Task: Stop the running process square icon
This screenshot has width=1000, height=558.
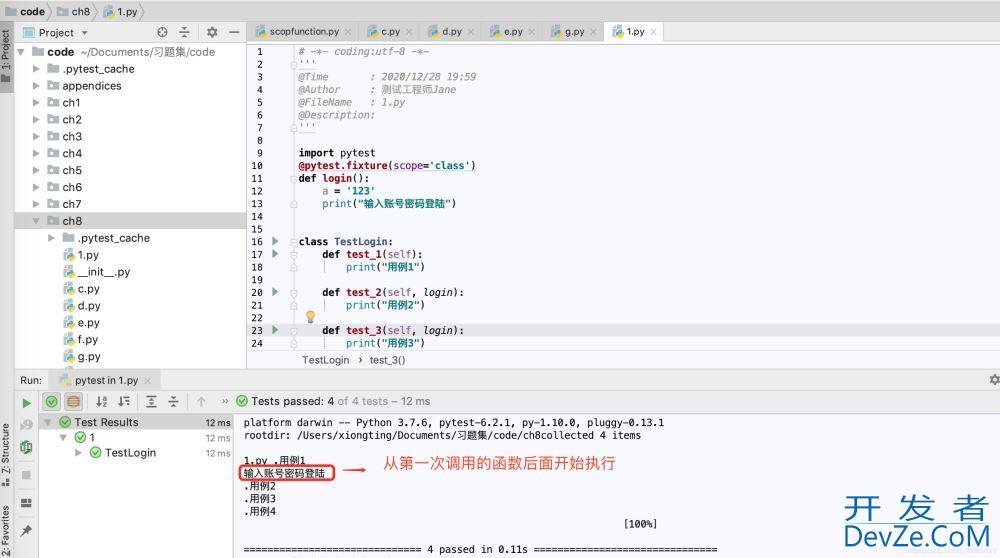Action: pos(26,475)
